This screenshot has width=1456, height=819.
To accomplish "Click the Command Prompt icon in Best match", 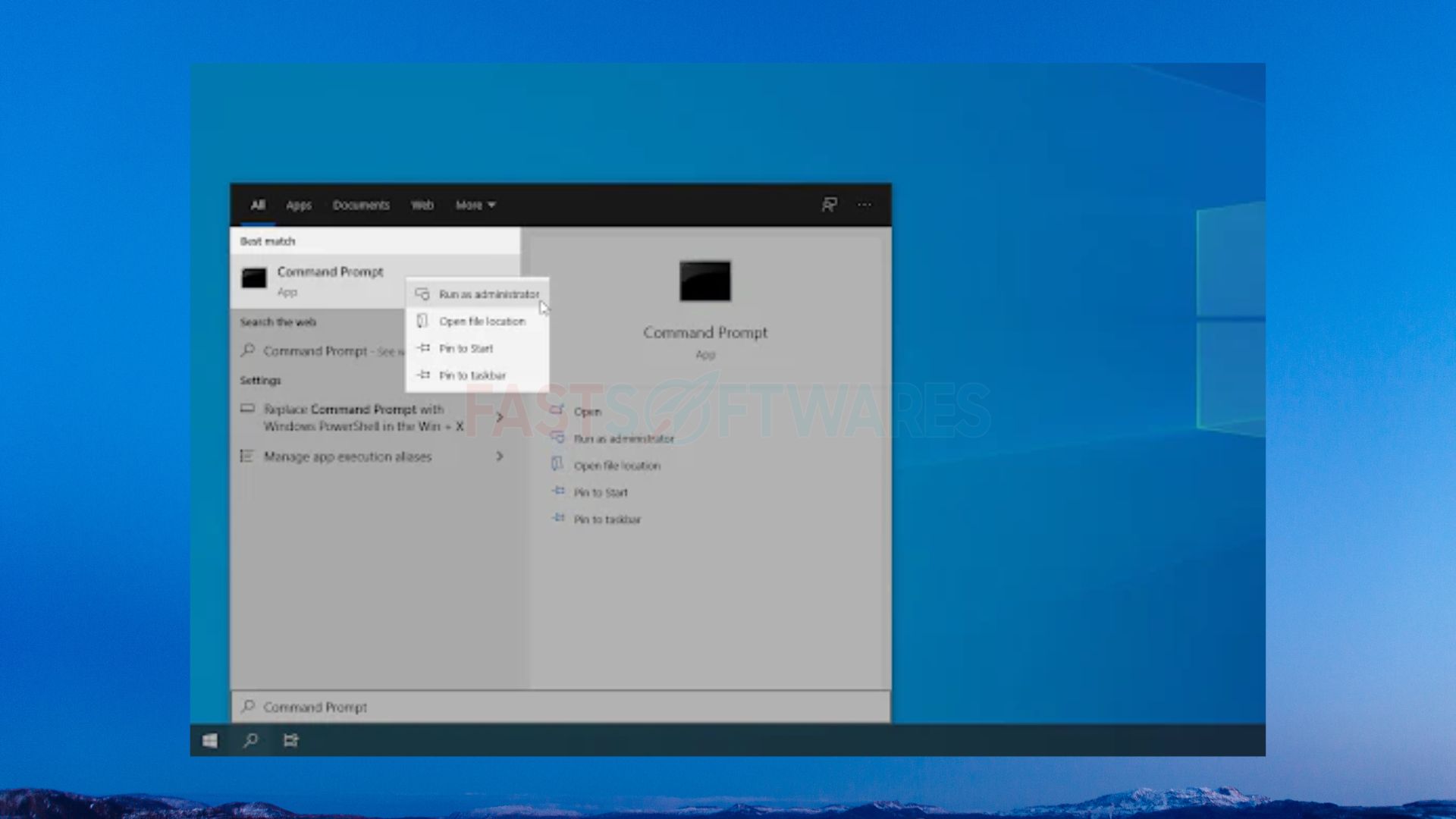I will [254, 278].
